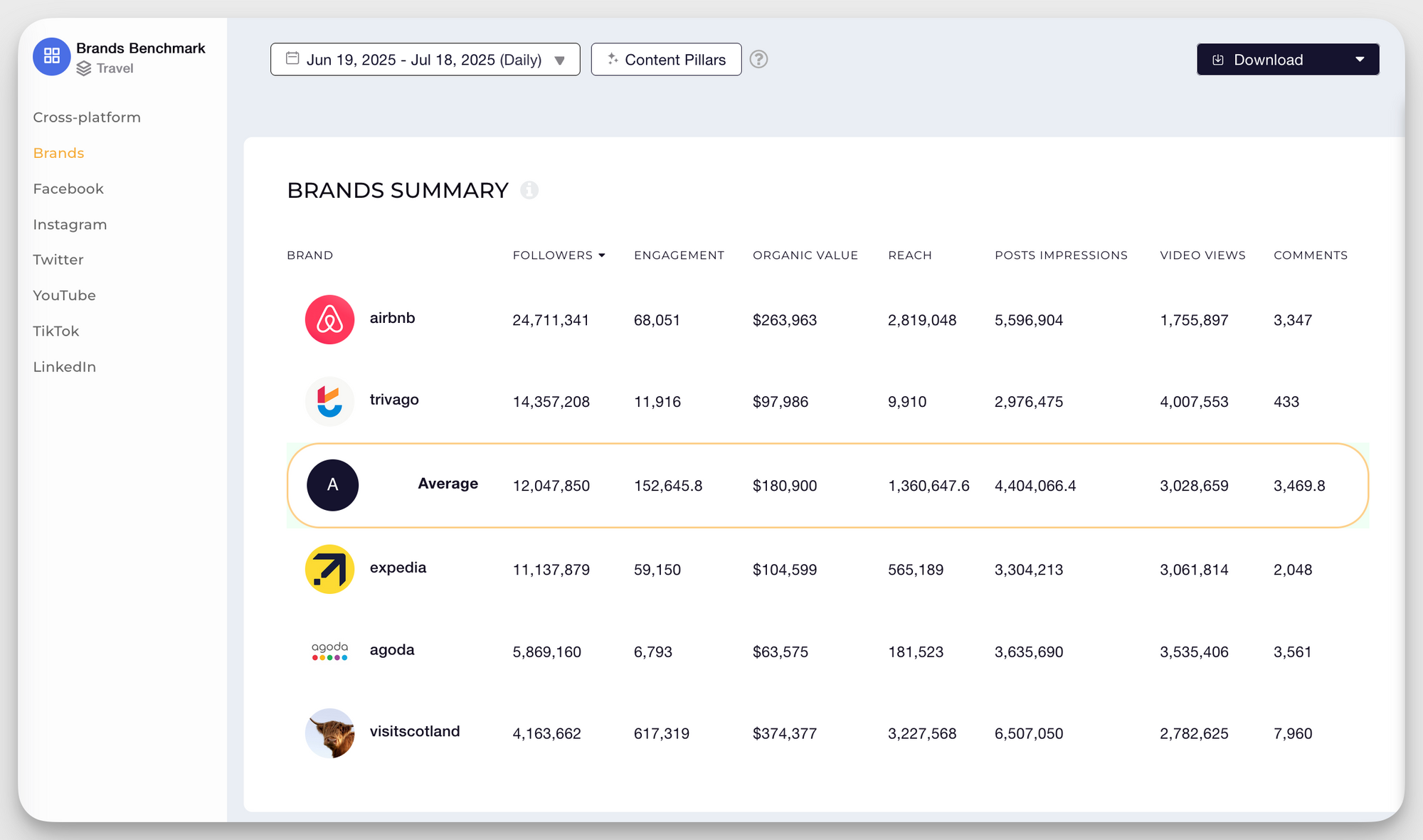Screen dimensions: 1423x840
Task: Click the trivago brand name
Action: pyautogui.click(x=394, y=400)
